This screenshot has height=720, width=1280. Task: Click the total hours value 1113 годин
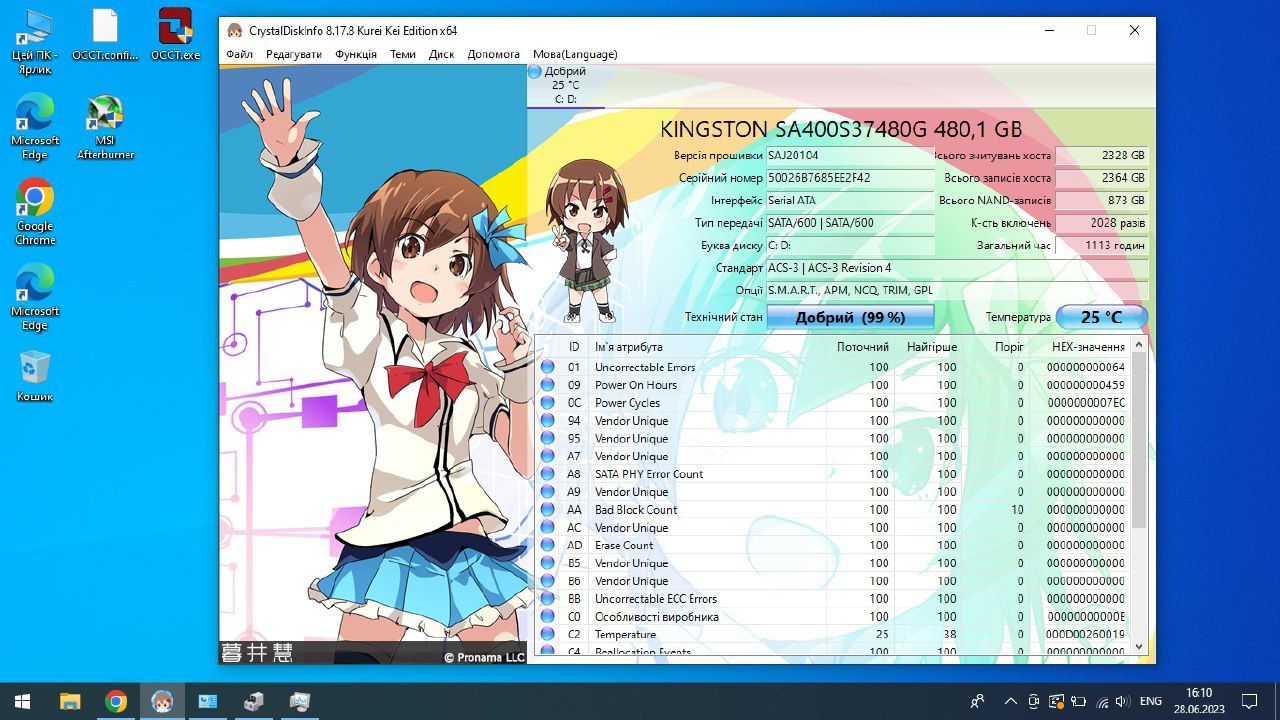(1102, 245)
